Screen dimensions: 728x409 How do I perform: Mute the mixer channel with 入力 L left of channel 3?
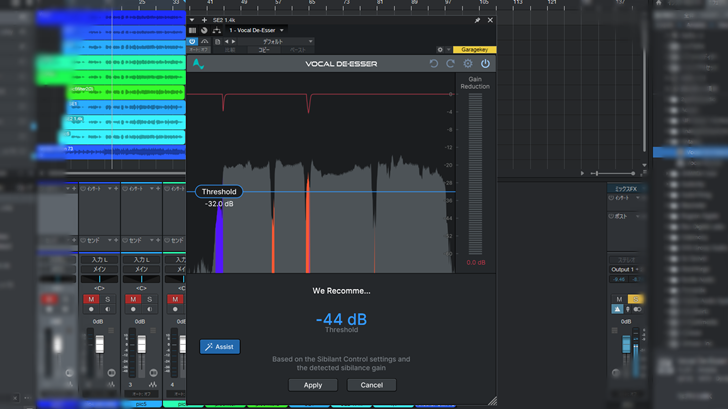(91, 299)
